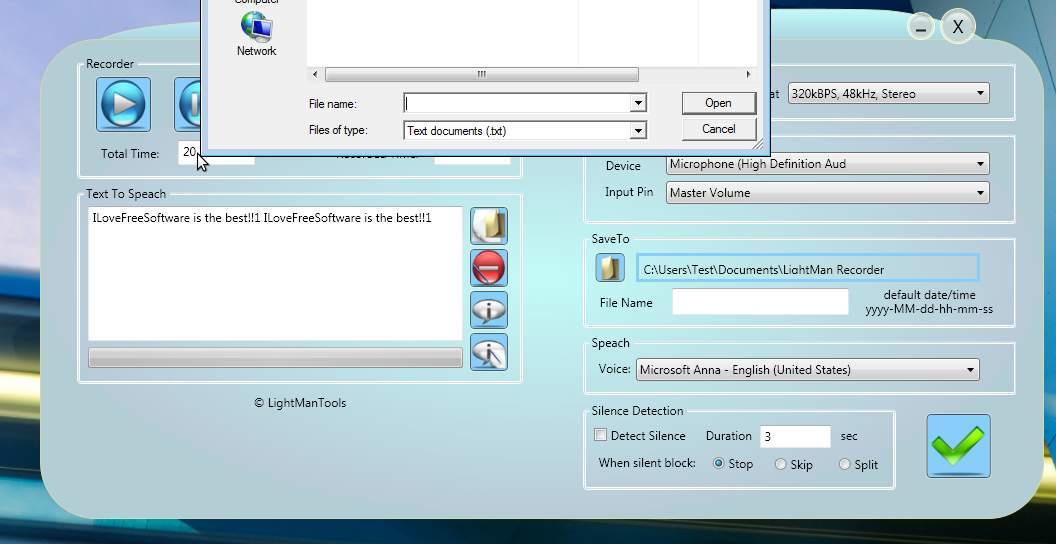Image resolution: width=1056 pixels, height=544 pixels.
Task: Expand the Files of type dropdown
Action: 637,131
